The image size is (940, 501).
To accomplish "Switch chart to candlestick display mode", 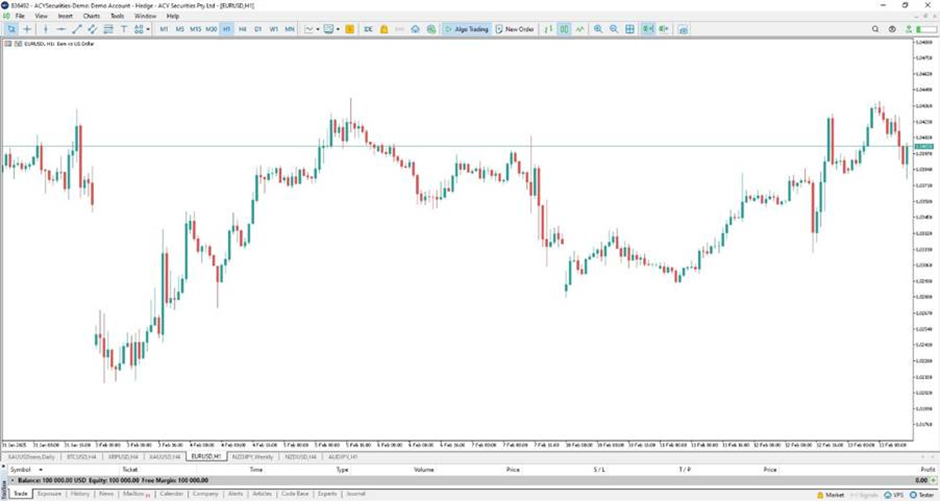I will (x=565, y=29).
